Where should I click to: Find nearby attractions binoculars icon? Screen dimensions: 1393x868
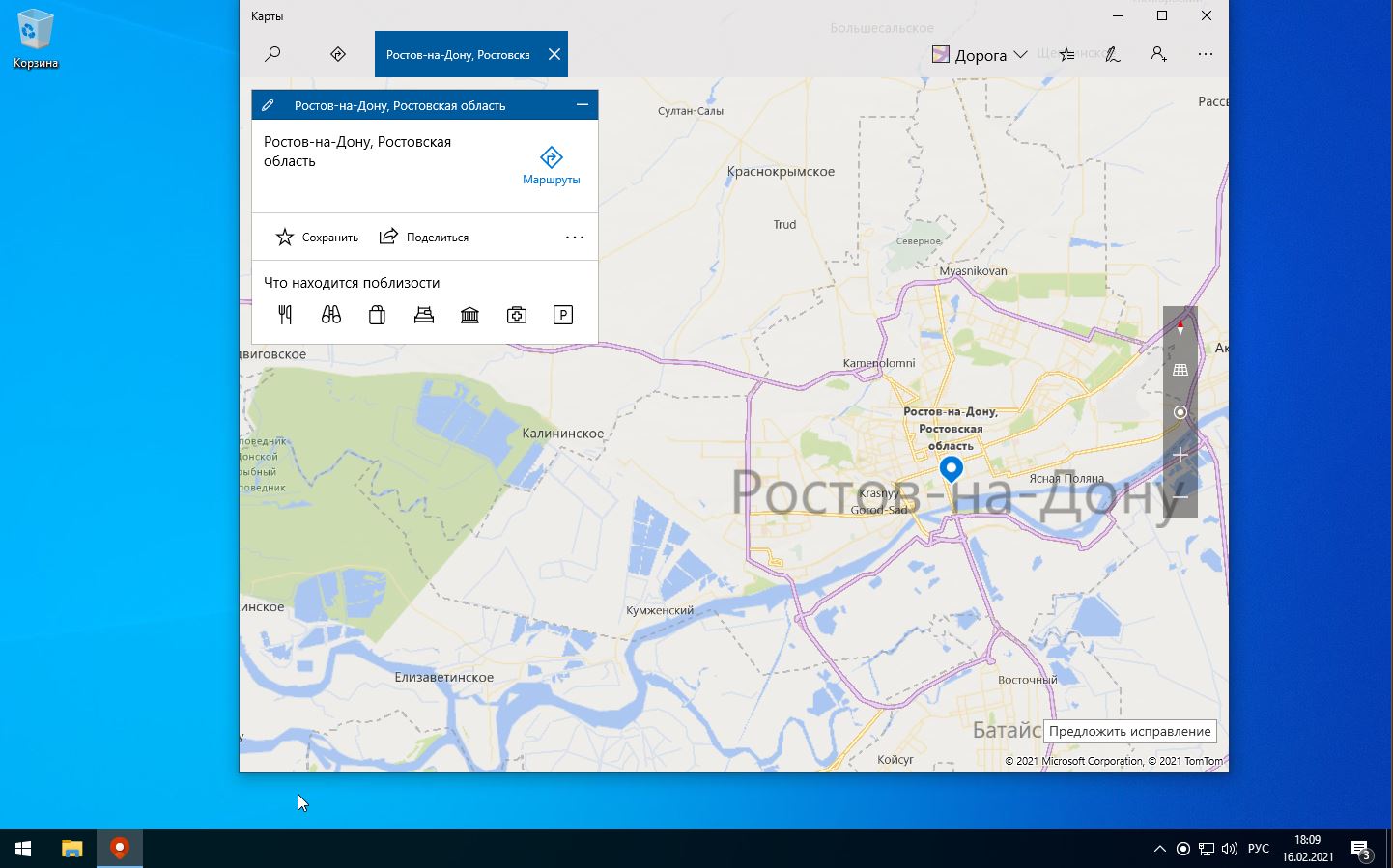tap(331, 315)
